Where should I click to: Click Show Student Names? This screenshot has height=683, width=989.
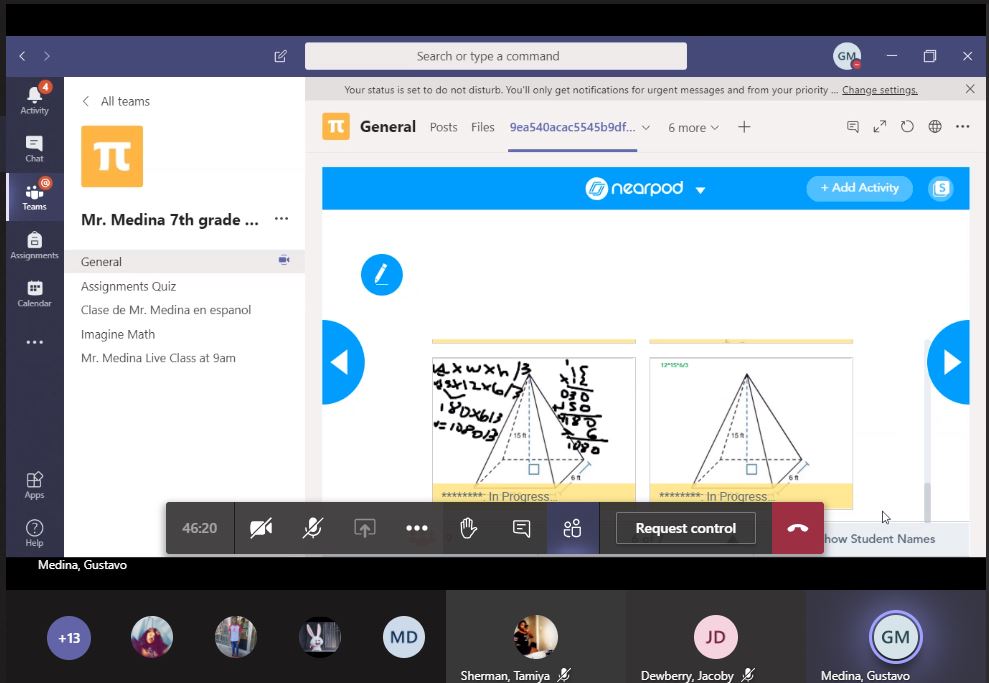click(879, 539)
